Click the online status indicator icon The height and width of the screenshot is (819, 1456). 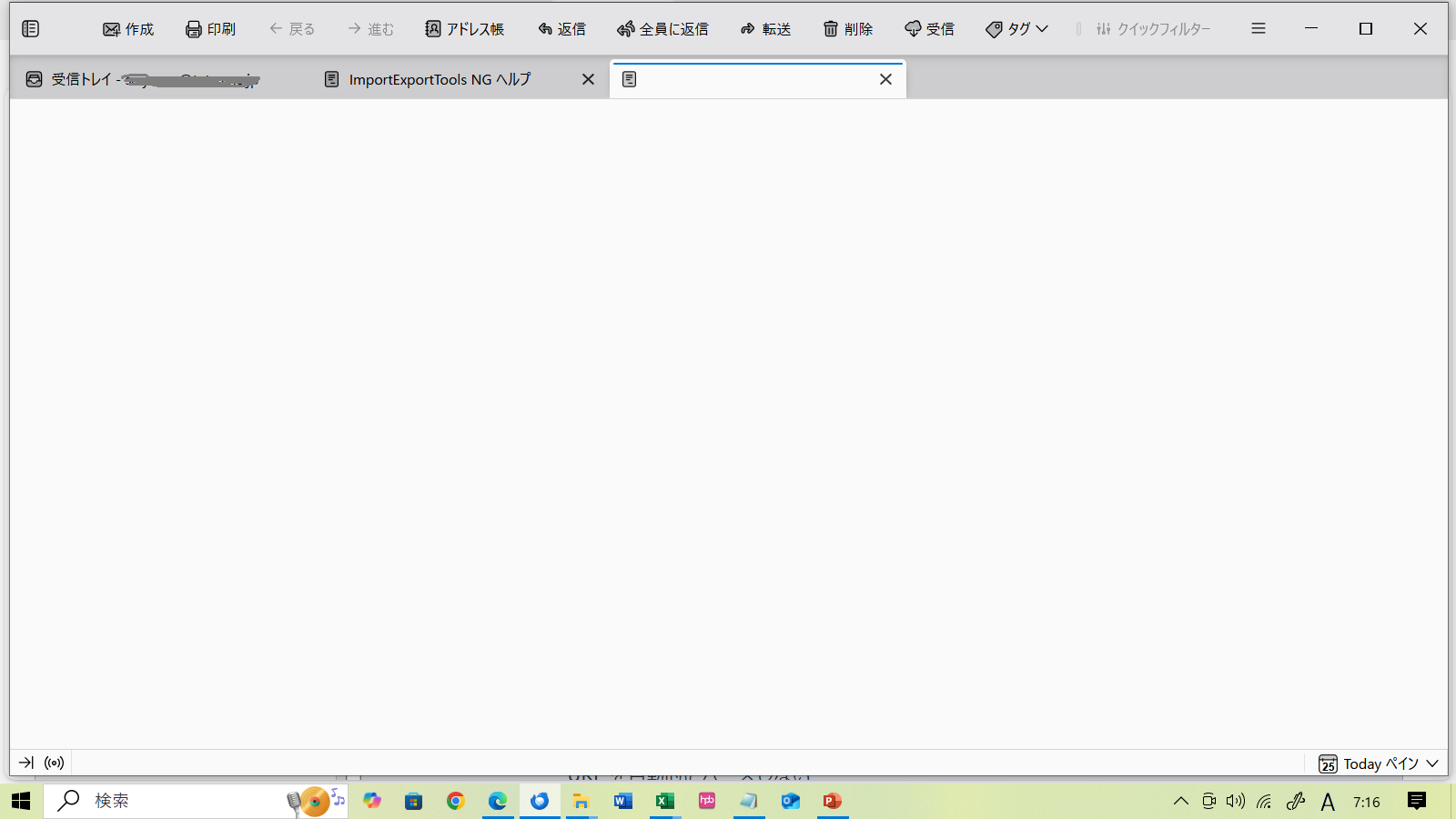(x=55, y=763)
